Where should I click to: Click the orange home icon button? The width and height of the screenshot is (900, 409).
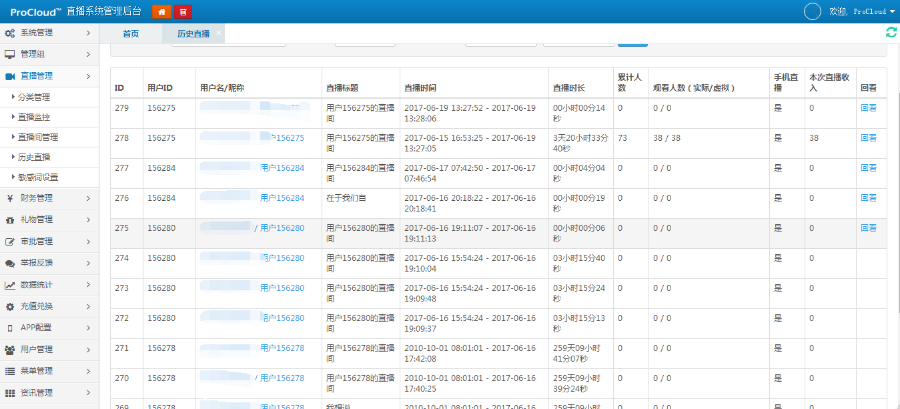click(160, 12)
